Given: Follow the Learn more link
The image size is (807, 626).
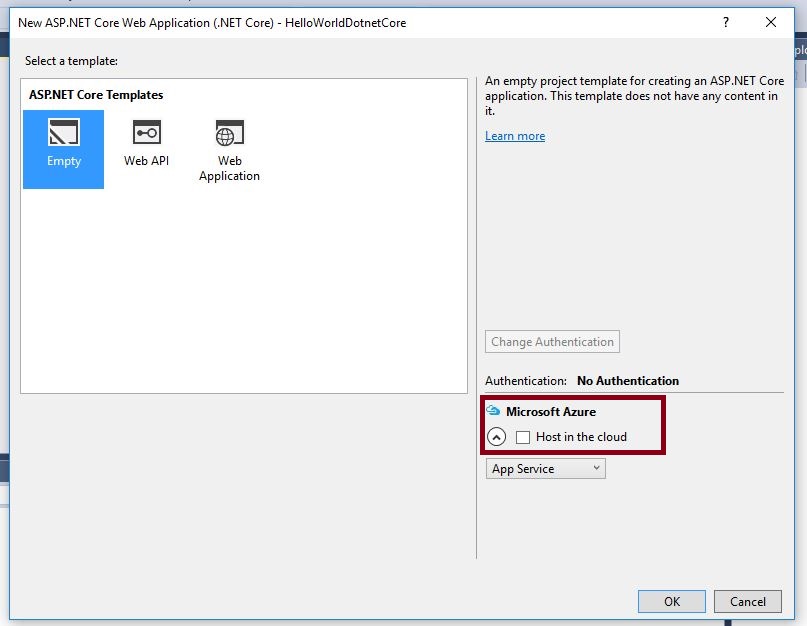Looking at the screenshot, I should point(515,136).
